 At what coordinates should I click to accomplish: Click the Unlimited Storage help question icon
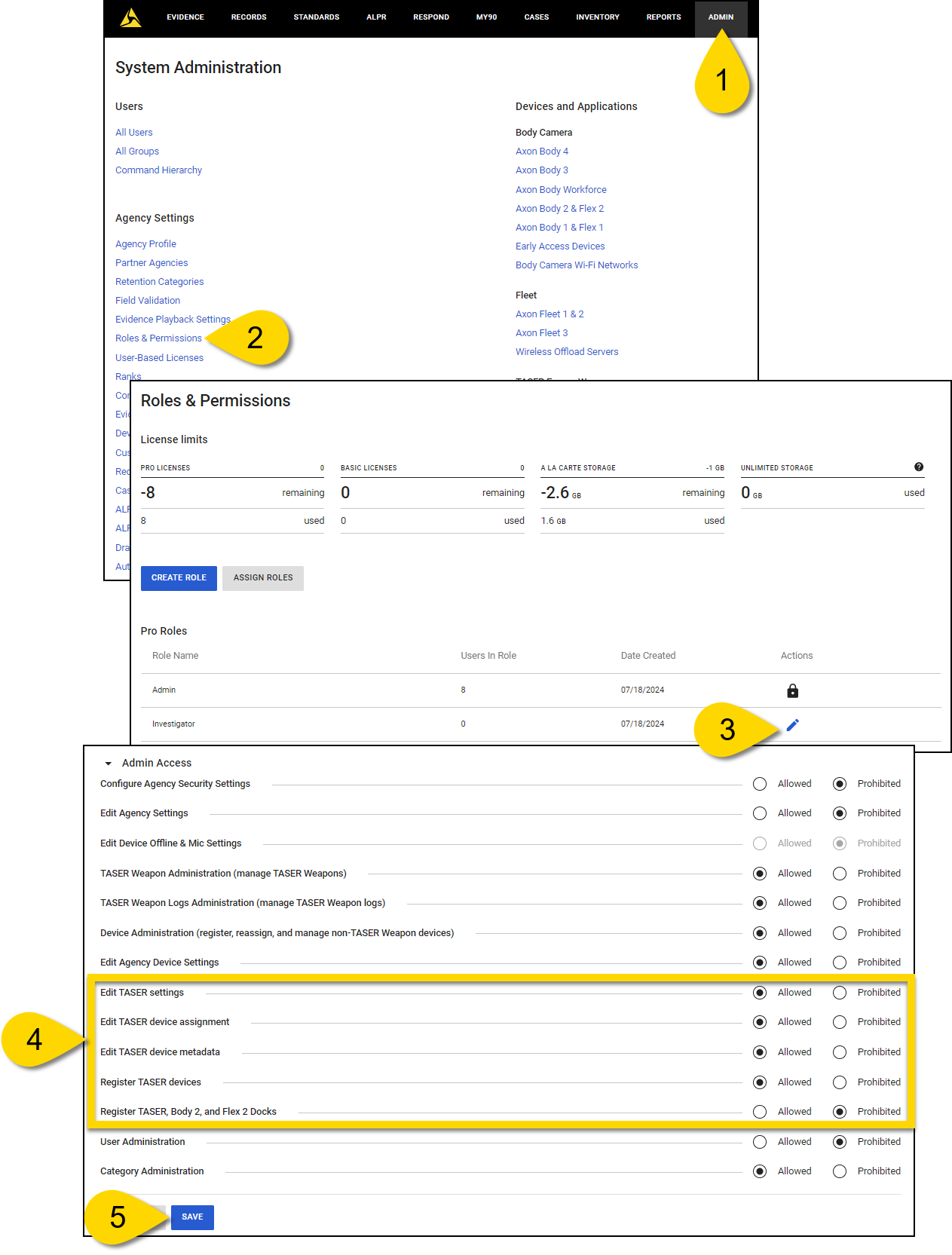918,467
